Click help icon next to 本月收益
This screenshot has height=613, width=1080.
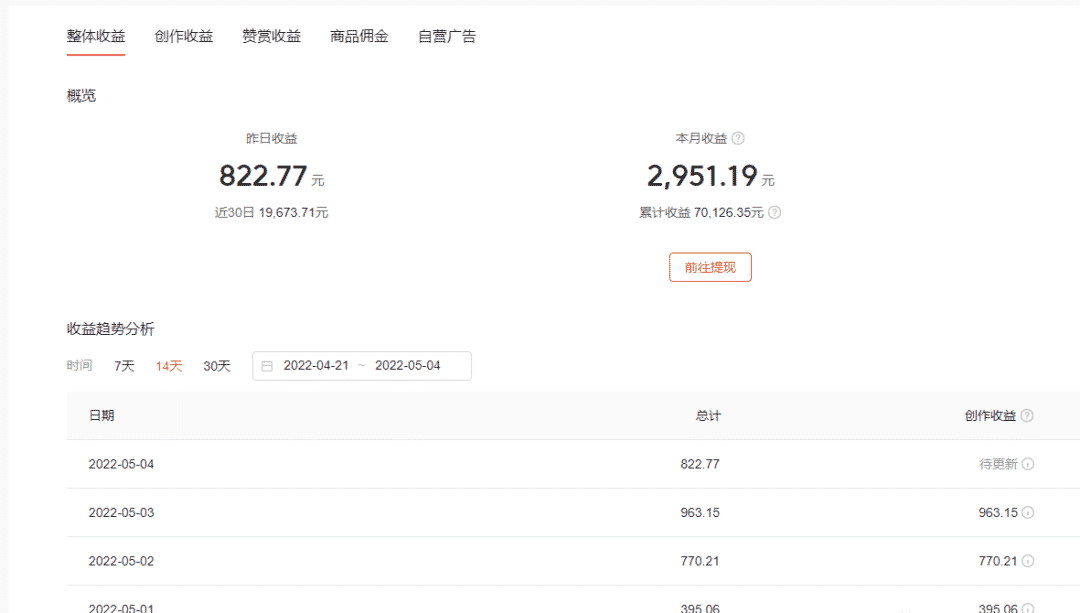tap(738, 138)
